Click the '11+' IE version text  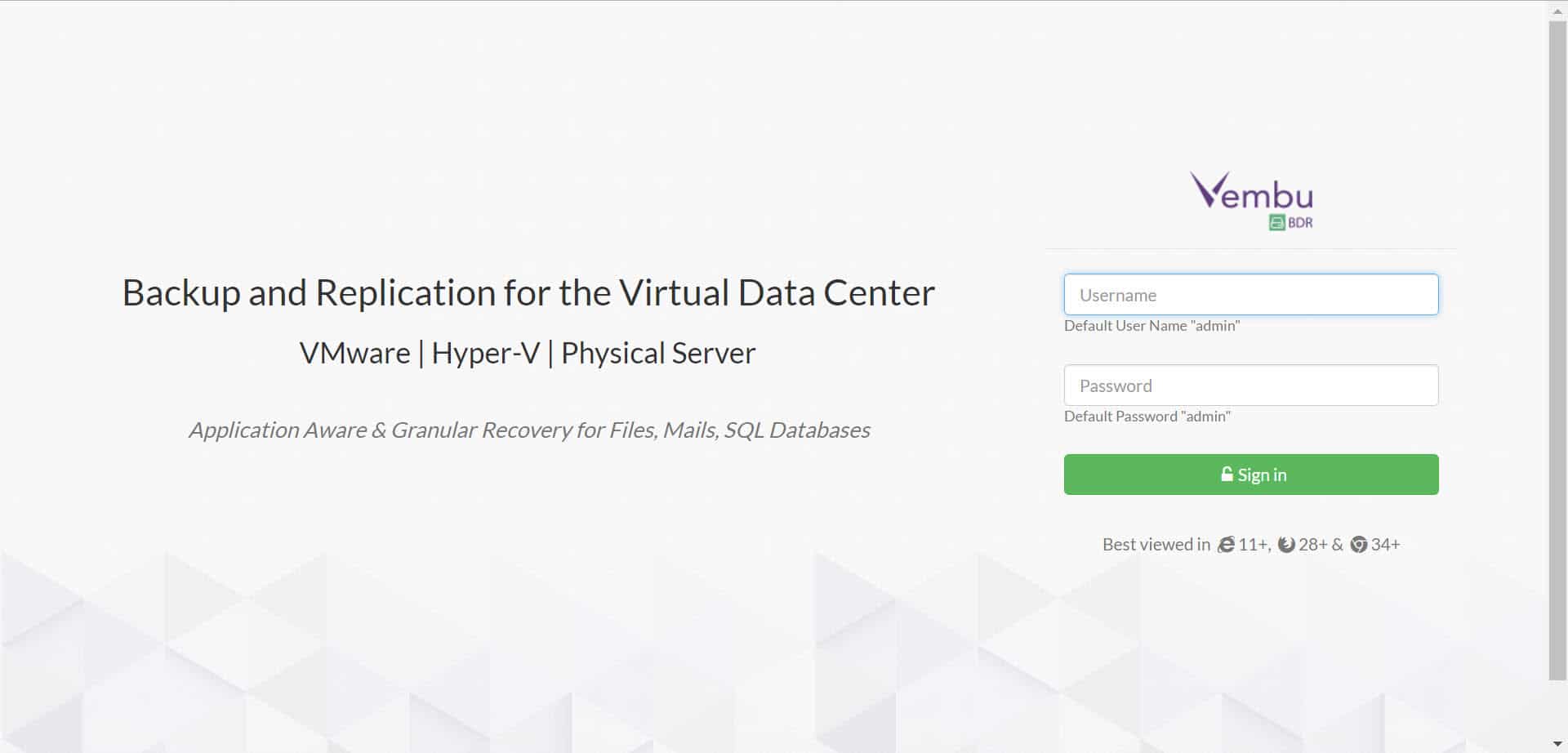[1254, 545]
